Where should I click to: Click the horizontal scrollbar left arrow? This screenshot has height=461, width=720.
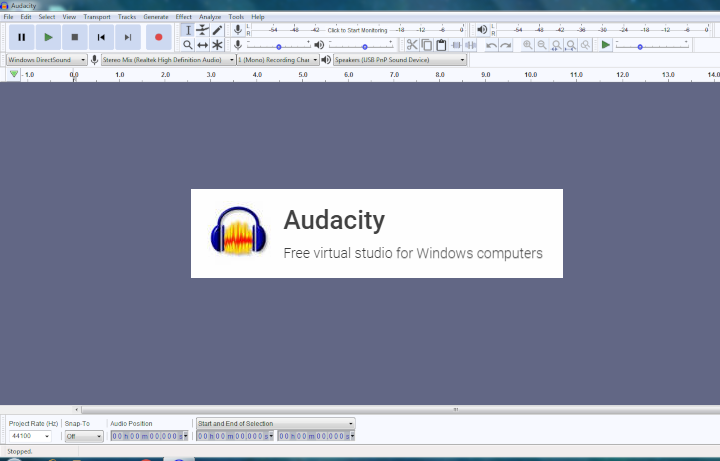(x=77, y=409)
